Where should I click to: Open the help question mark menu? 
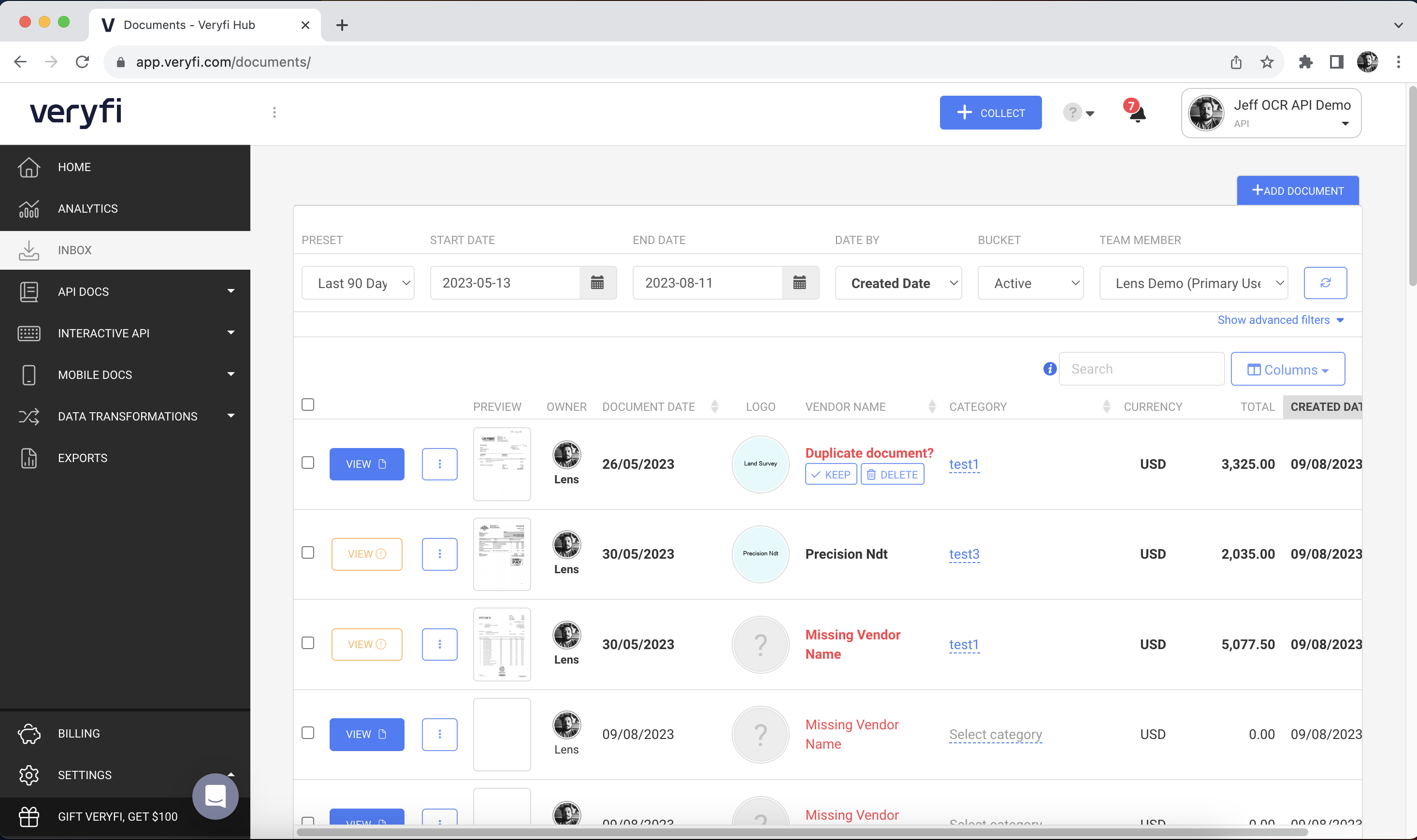(1078, 113)
